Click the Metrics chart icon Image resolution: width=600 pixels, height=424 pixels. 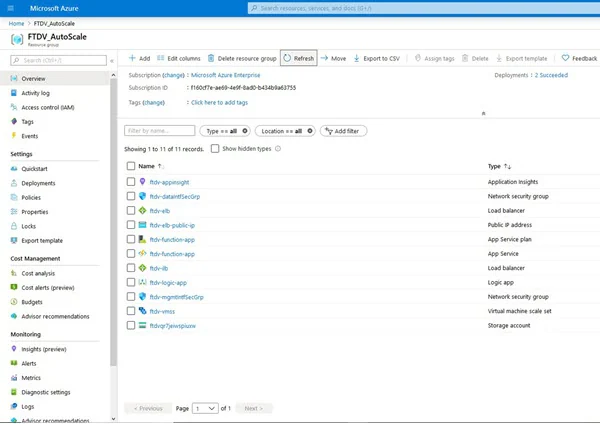point(14,378)
